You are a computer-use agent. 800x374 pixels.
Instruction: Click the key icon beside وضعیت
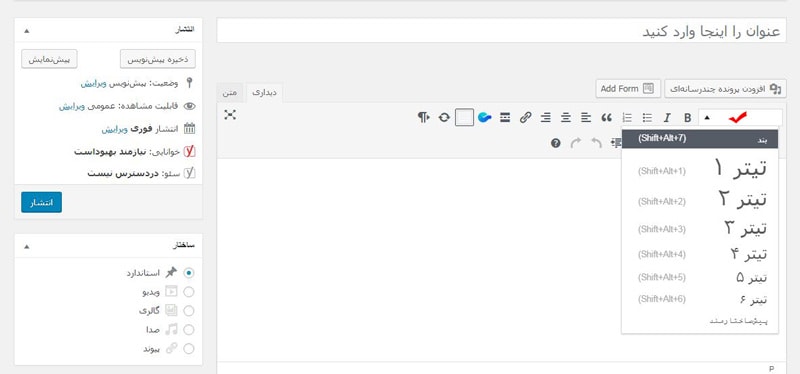point(190,83)
